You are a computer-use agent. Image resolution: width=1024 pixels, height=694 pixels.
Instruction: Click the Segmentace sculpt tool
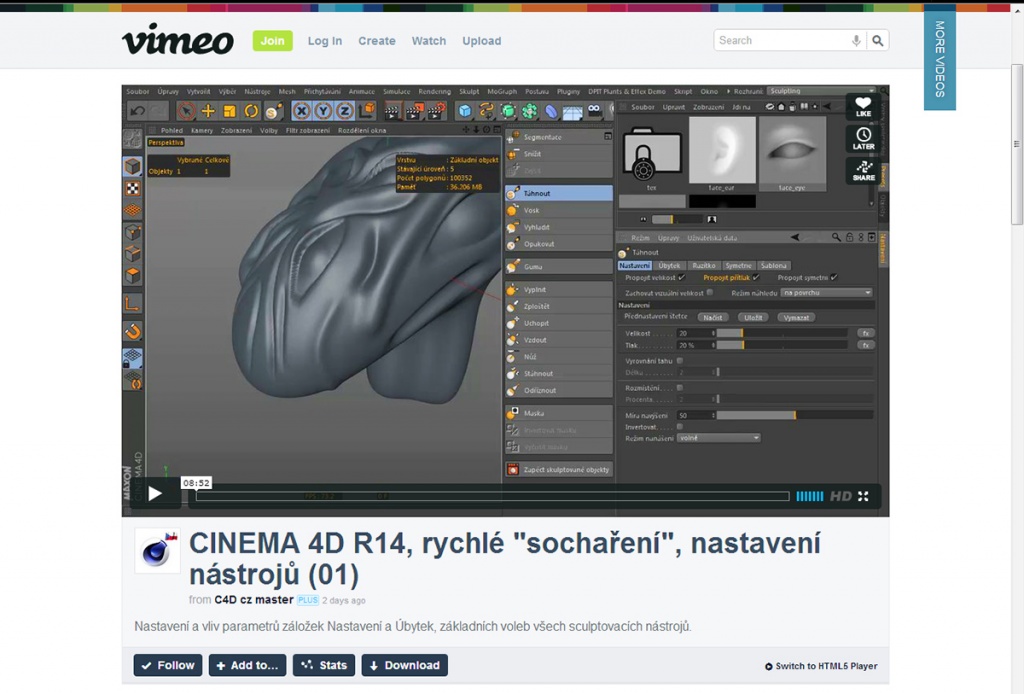(x=559, y=137)
